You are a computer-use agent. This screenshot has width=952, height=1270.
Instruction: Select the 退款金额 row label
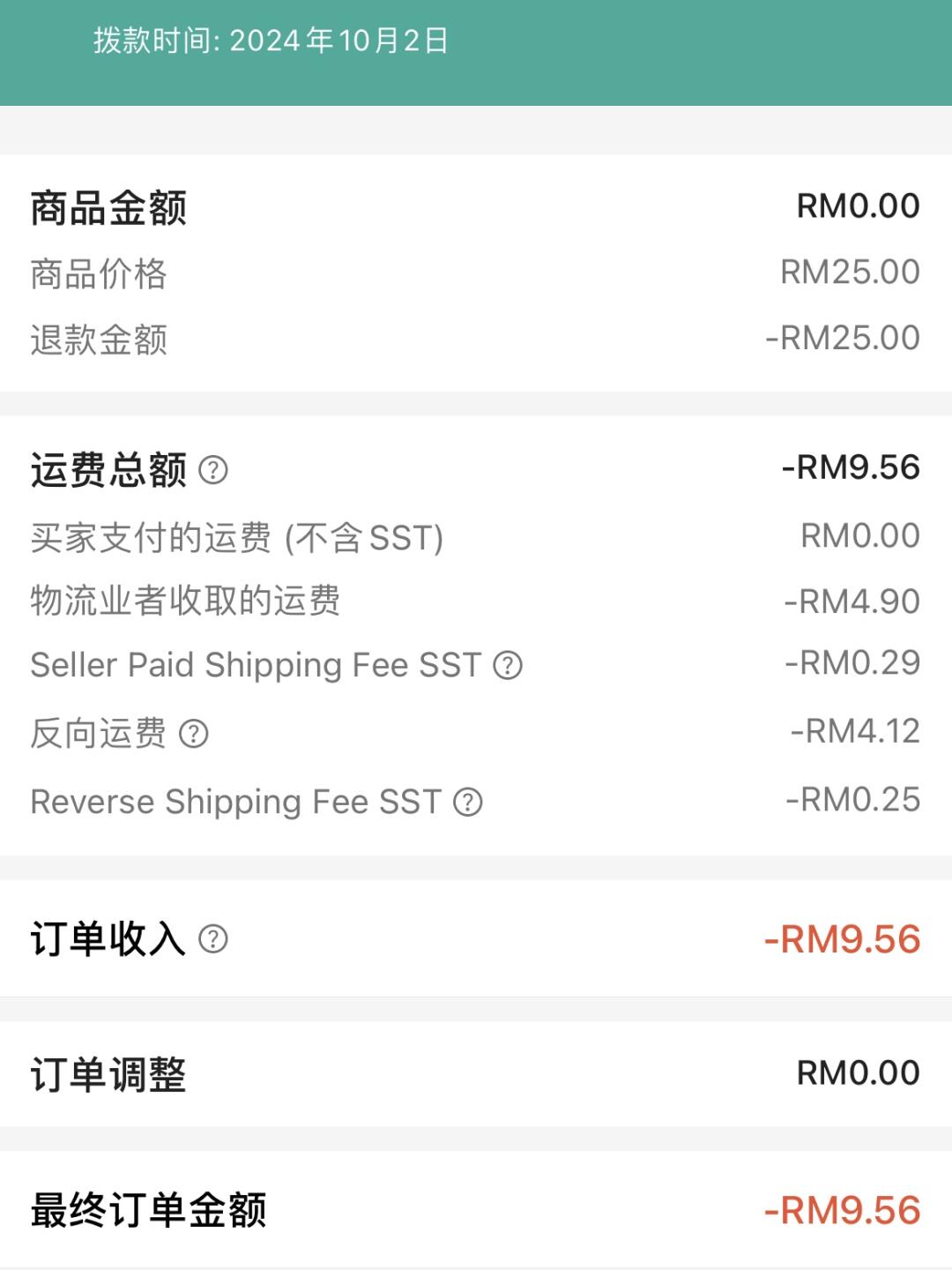[x=99, y=340]
